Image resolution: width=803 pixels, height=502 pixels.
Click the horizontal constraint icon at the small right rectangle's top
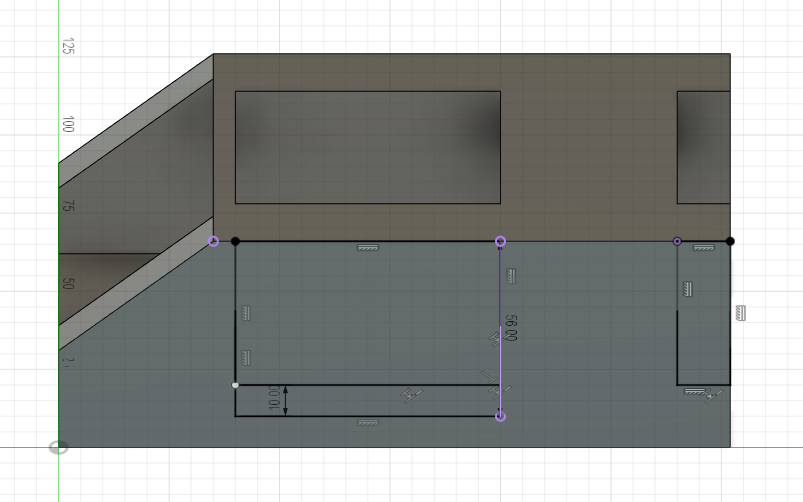[x=704, y=248]
